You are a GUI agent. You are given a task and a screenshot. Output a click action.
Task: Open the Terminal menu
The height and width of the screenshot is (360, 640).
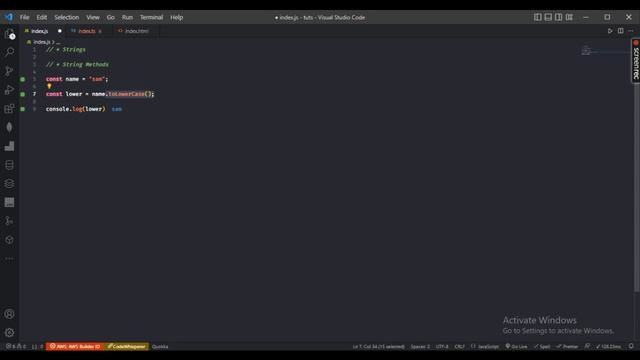coord(151,17)
